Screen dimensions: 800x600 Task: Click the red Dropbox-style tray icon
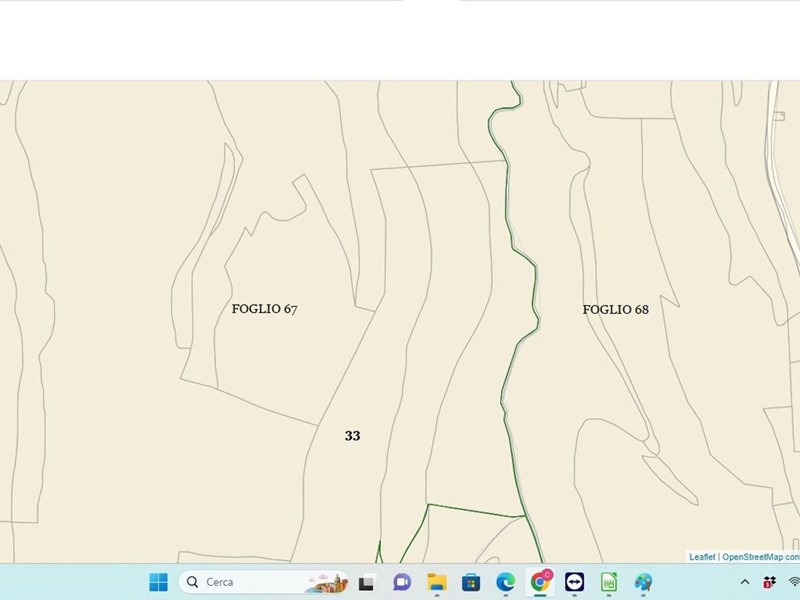(x=769, y=582)
